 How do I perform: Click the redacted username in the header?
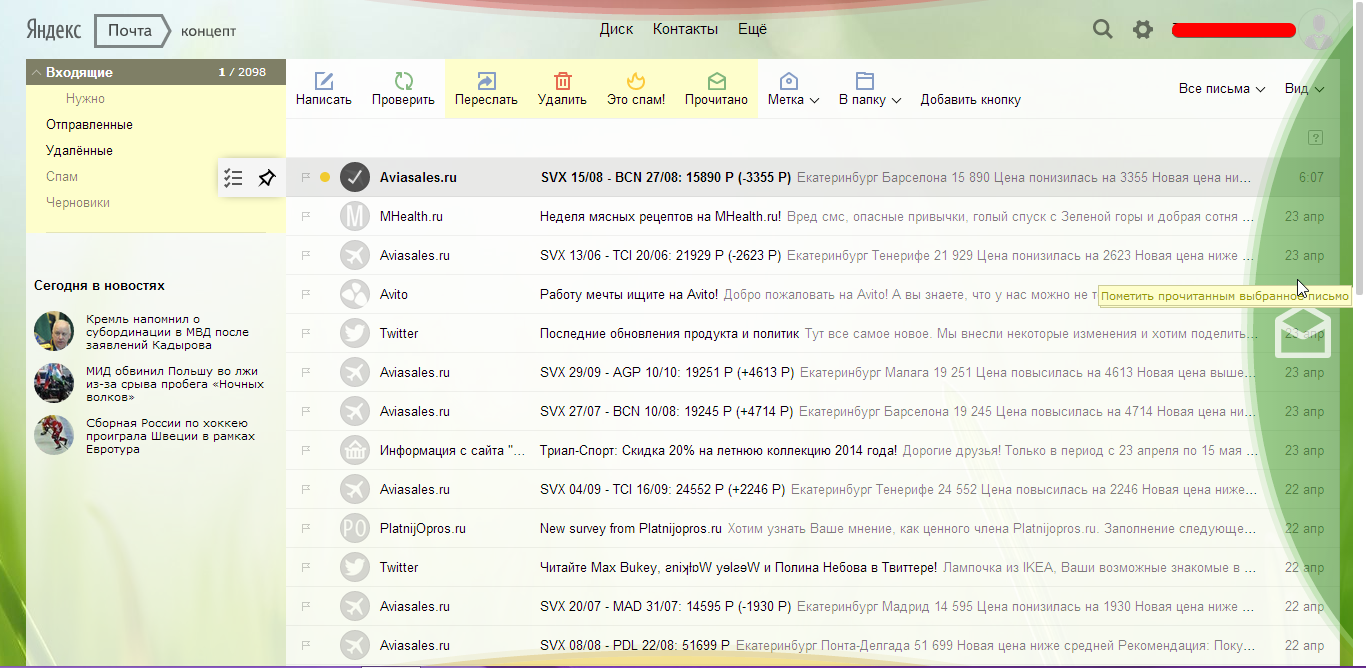(1232, 30)
